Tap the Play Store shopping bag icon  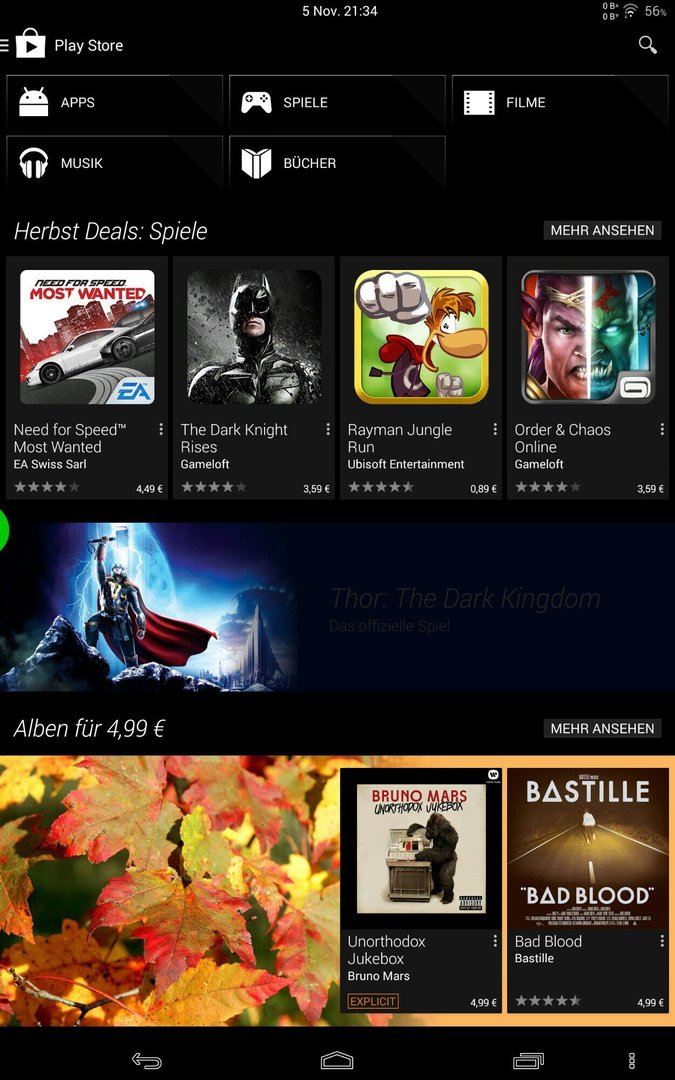click(x=30, y=43)
